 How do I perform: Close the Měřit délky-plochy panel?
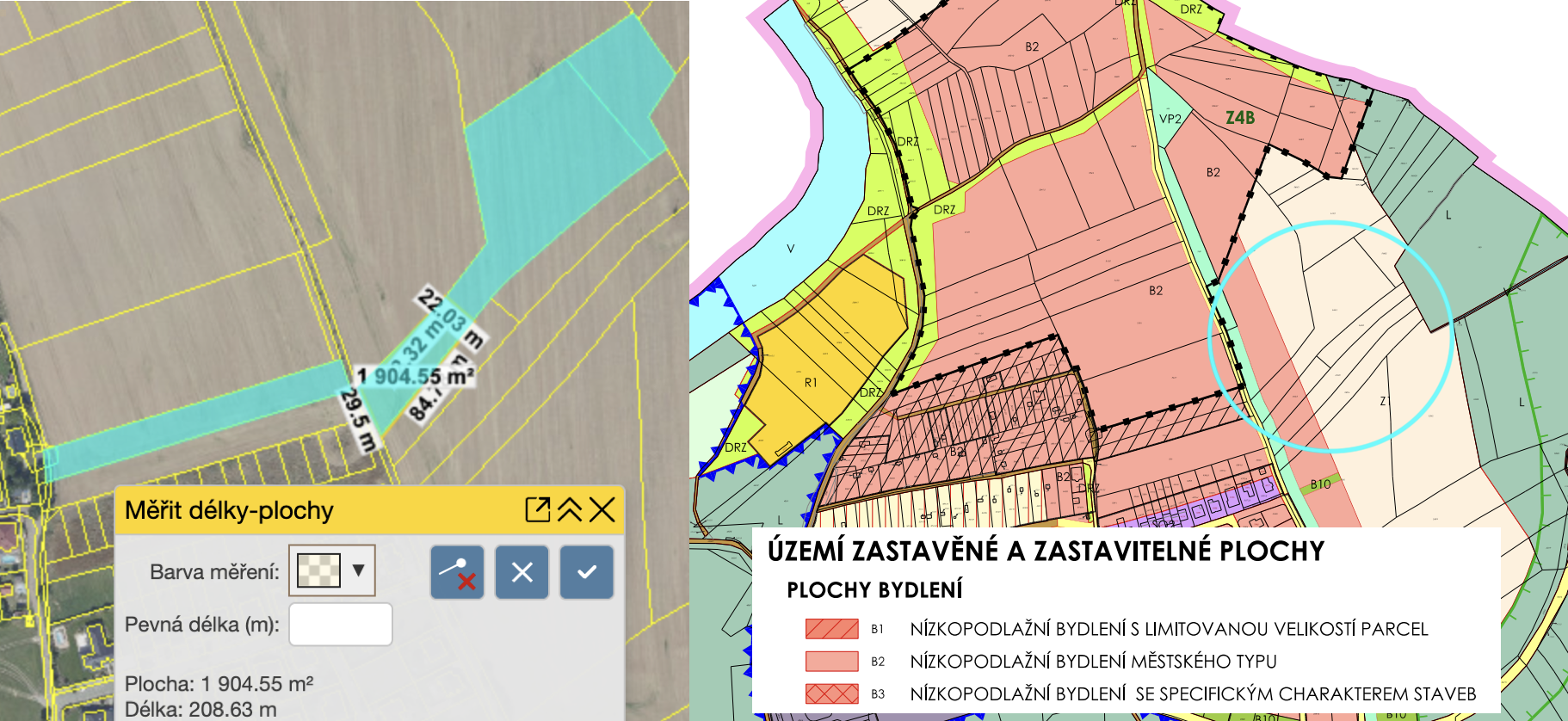(602, 509)
